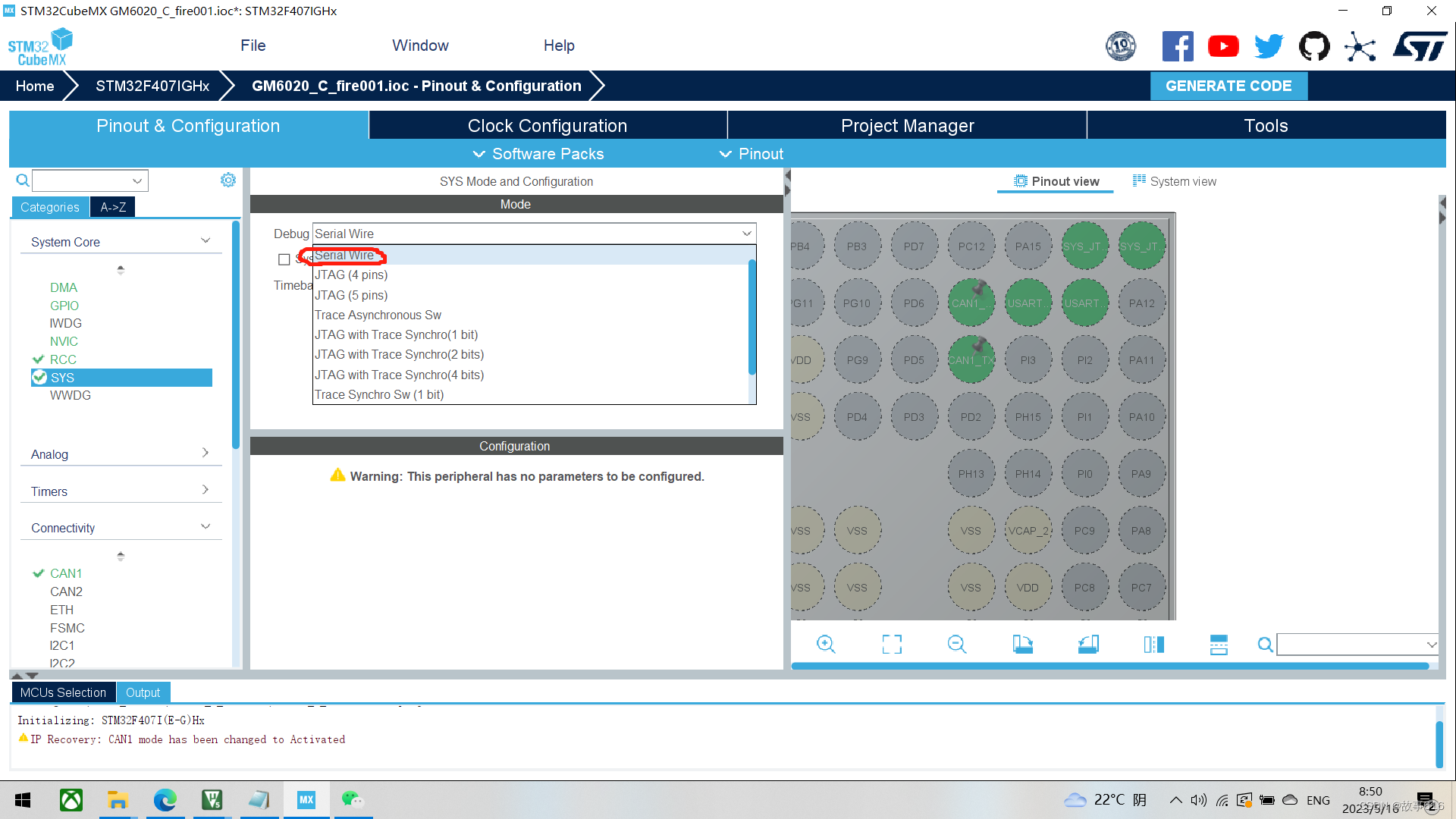
Task: Click the output console vertical scrollbar
Action: (x=1439, y=743)
